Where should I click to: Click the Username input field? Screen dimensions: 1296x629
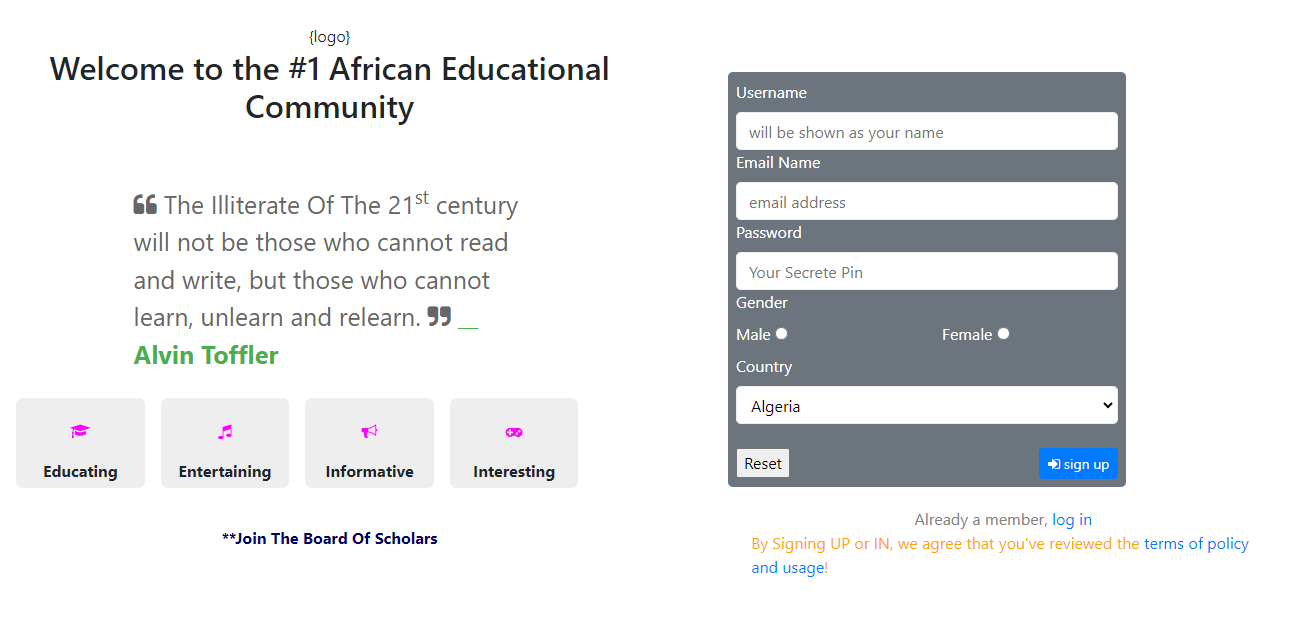(927, 131)
